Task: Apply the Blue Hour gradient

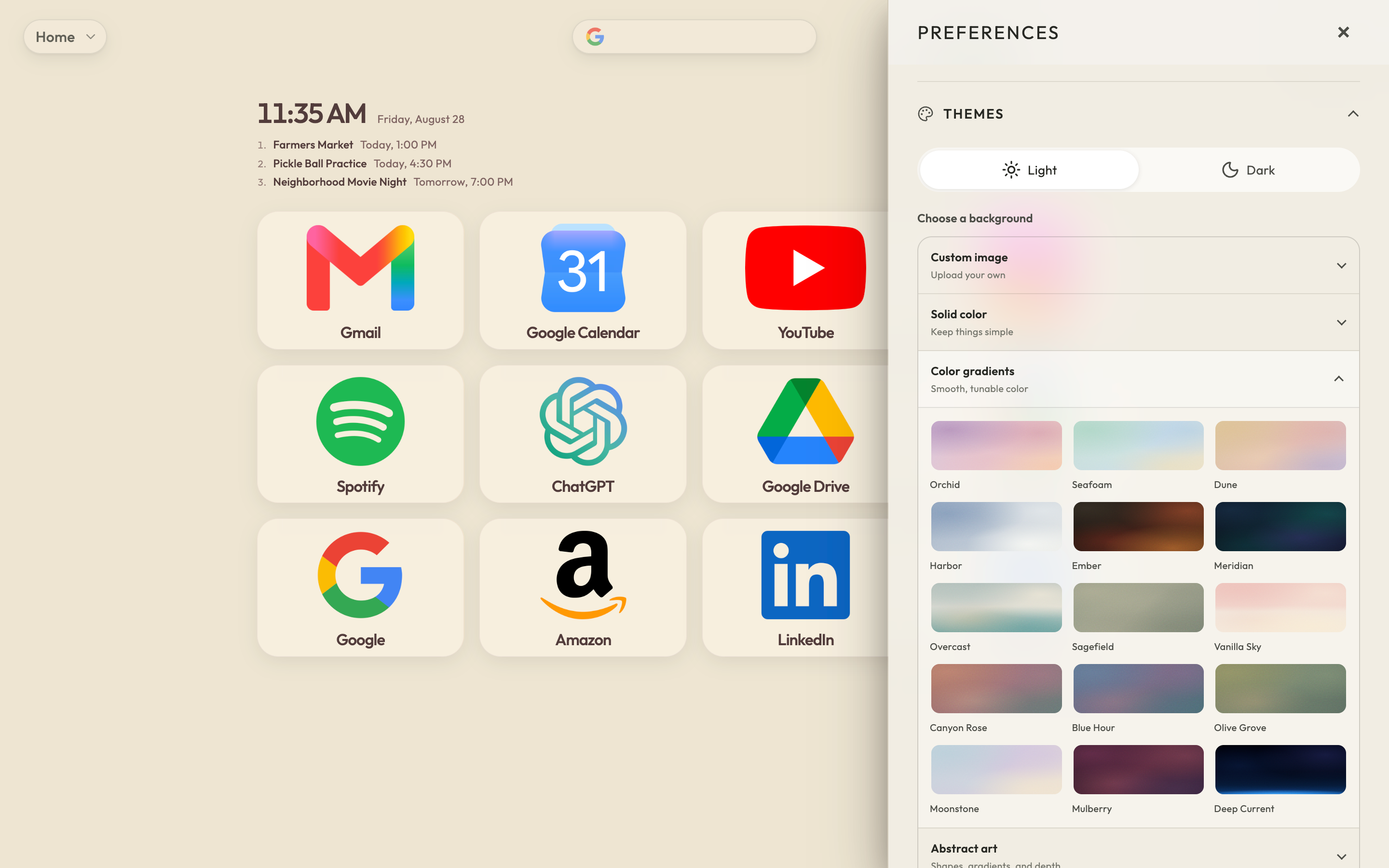Action: [1138, 689]
